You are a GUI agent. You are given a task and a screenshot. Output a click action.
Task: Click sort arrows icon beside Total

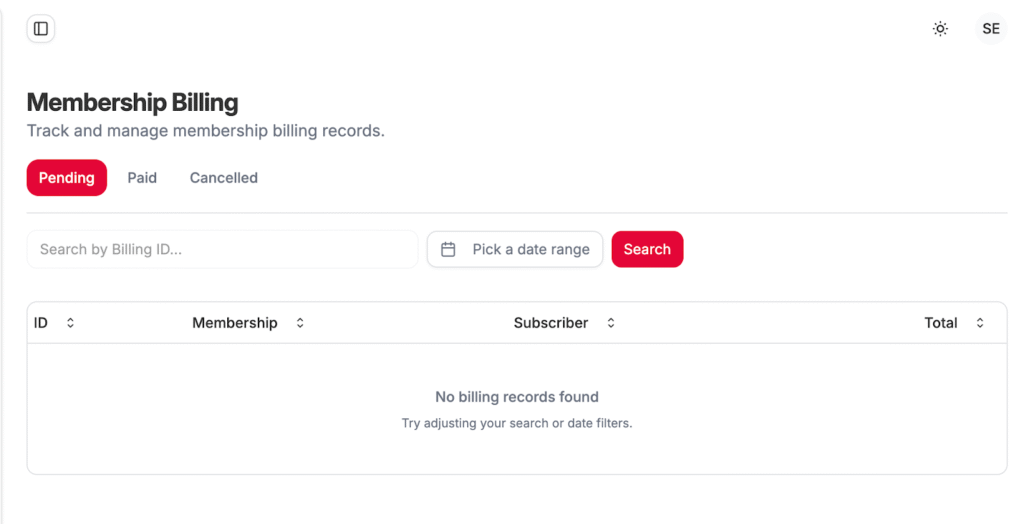pyautogui.click(x=980, y=323)
